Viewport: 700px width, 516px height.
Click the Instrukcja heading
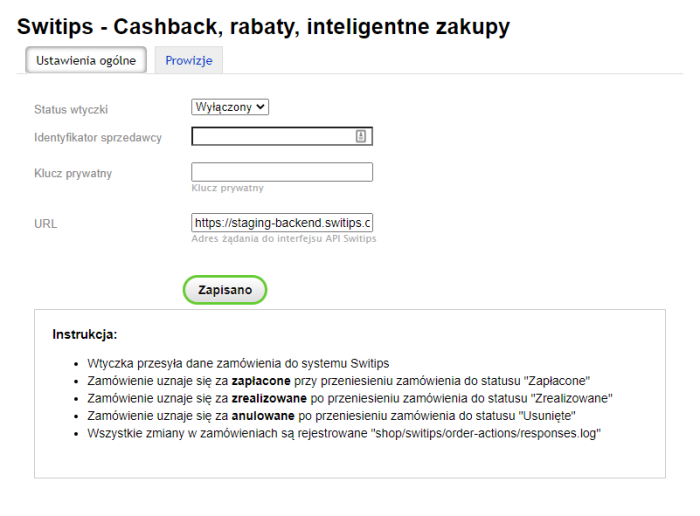click(x=85, y=334)
